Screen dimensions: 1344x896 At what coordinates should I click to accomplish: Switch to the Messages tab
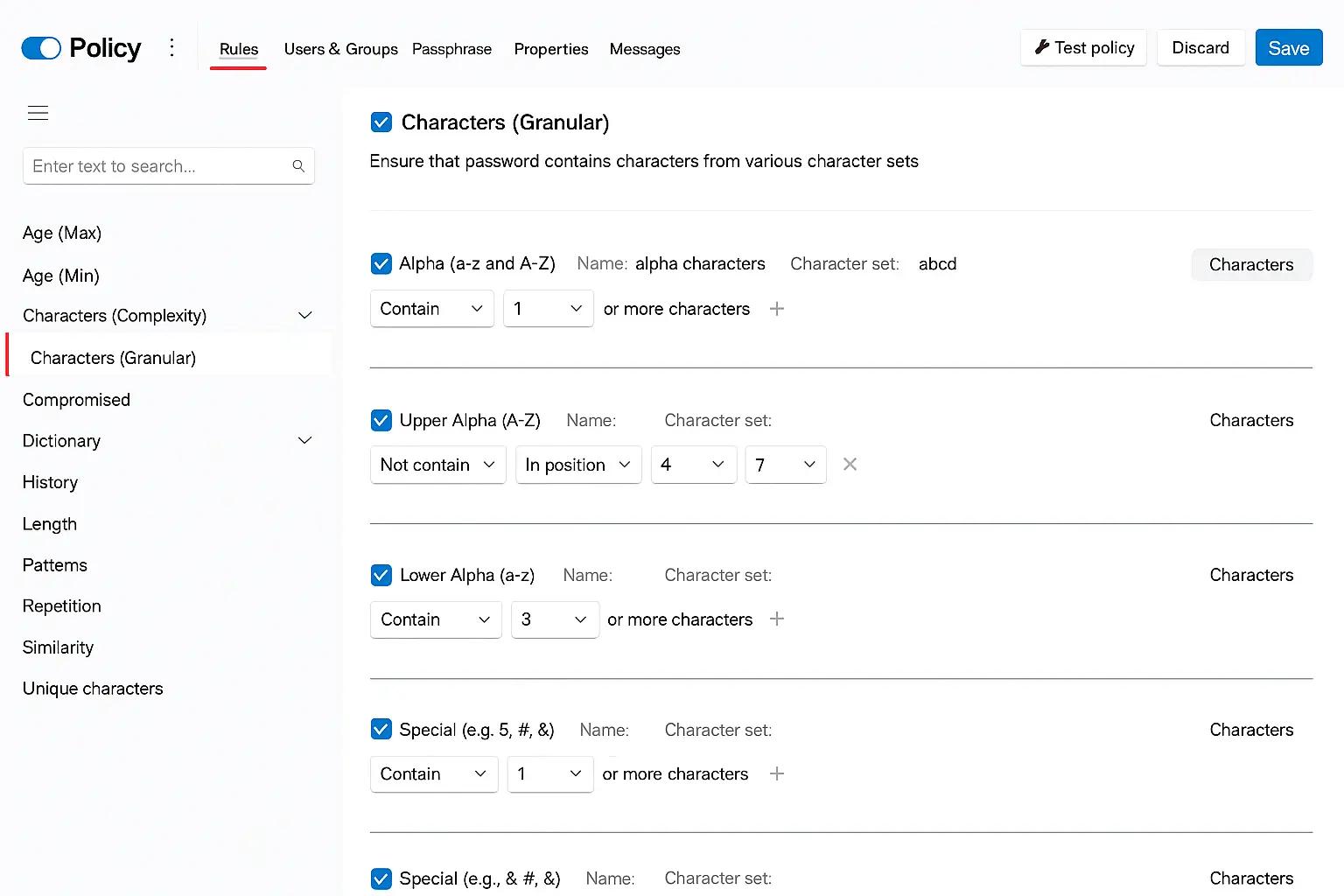click(645, 49)
